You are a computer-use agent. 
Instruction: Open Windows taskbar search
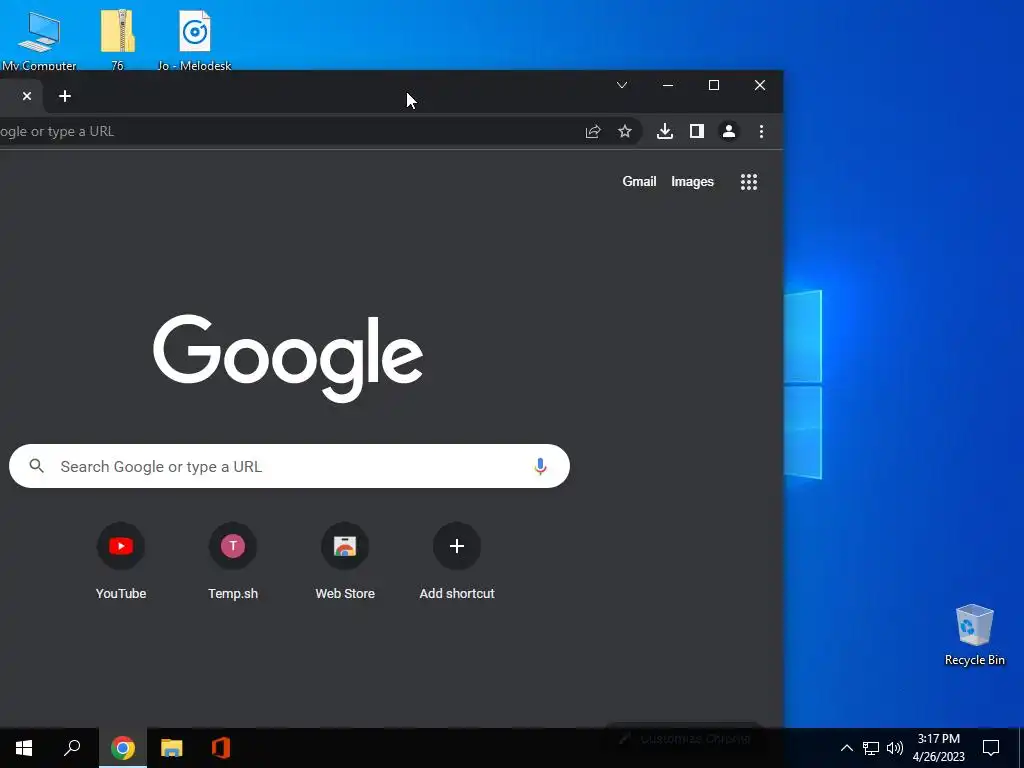[x=72, y=748]
